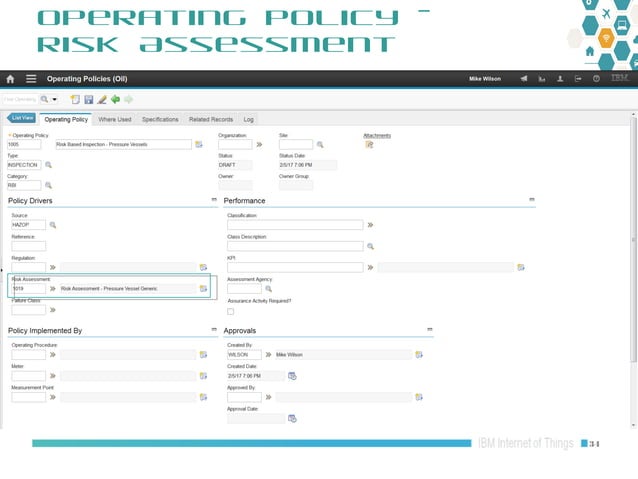Switch to the Where Used tab
638x479 pixels.
coord(115,119)
